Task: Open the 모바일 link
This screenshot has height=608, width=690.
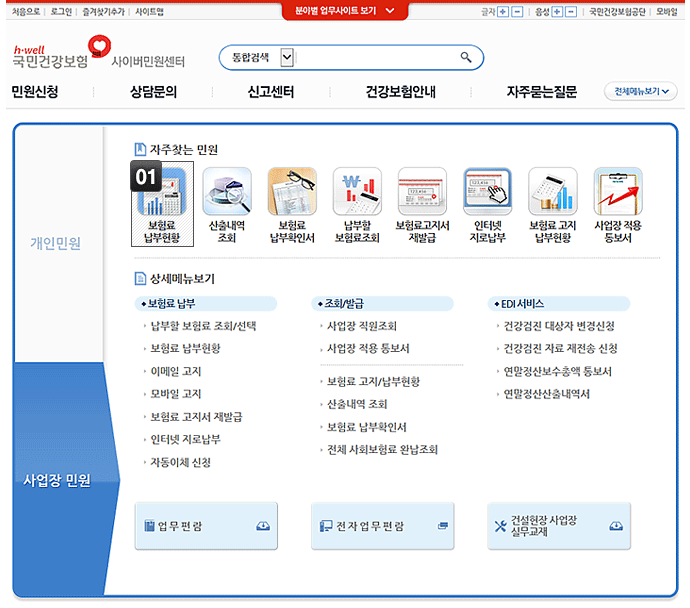Action: coord(667,12)
